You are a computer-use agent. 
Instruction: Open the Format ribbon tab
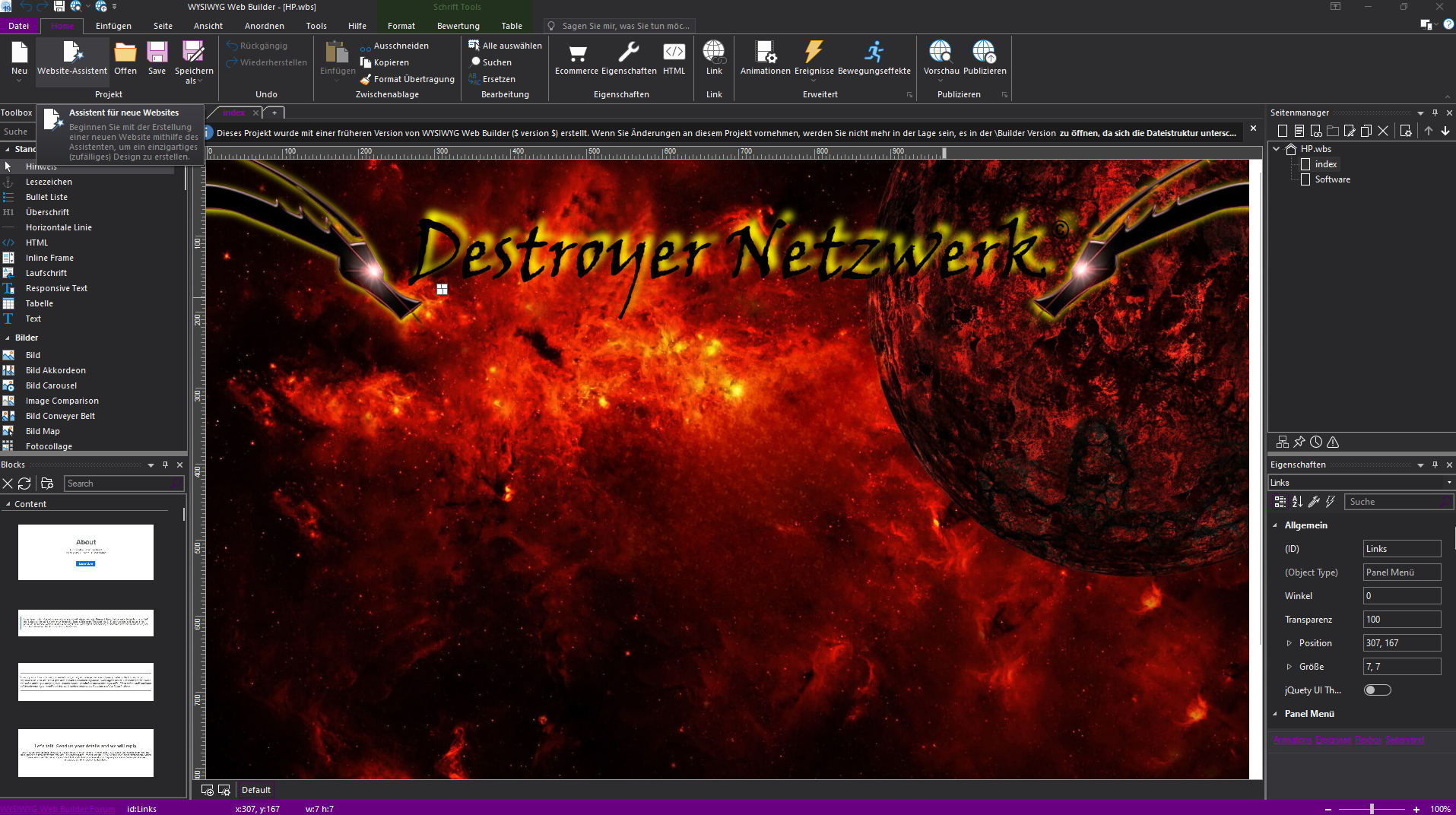click(x=401, y=26)
